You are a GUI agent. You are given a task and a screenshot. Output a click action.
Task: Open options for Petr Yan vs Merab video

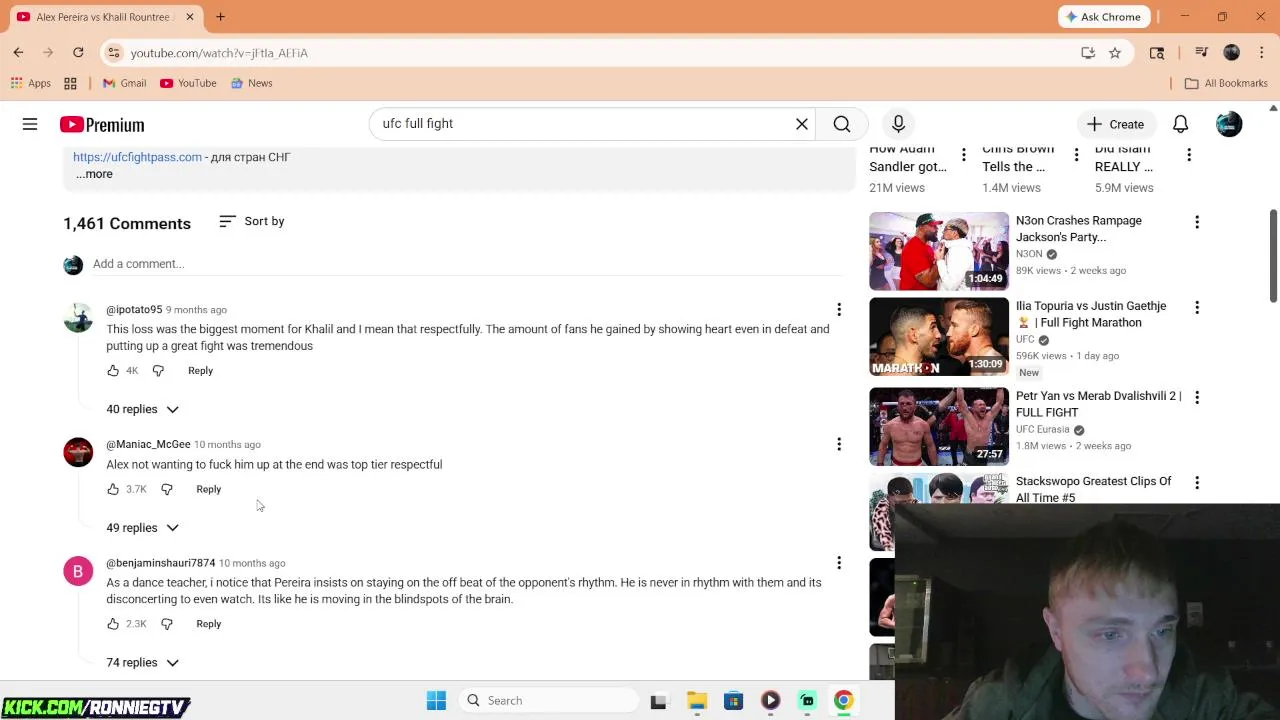tap(1197, 397)
